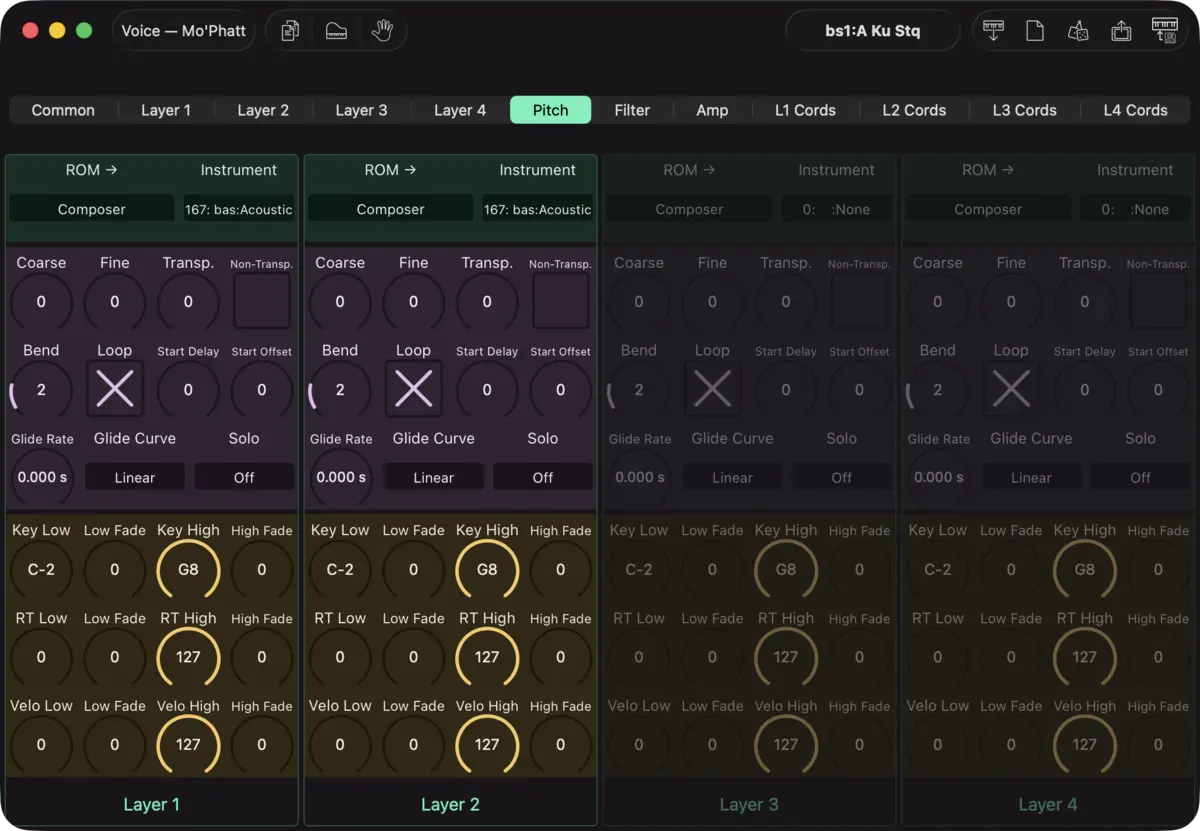Switch to the Amp tab
This screenshot has width=1200, height=831.
tap(712, 110)
